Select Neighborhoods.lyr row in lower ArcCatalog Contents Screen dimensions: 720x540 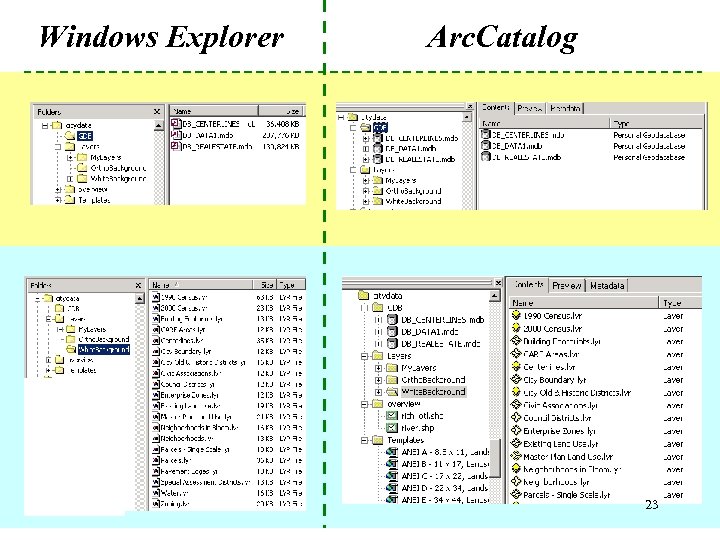pyautogui.click(x=556, y=482)
